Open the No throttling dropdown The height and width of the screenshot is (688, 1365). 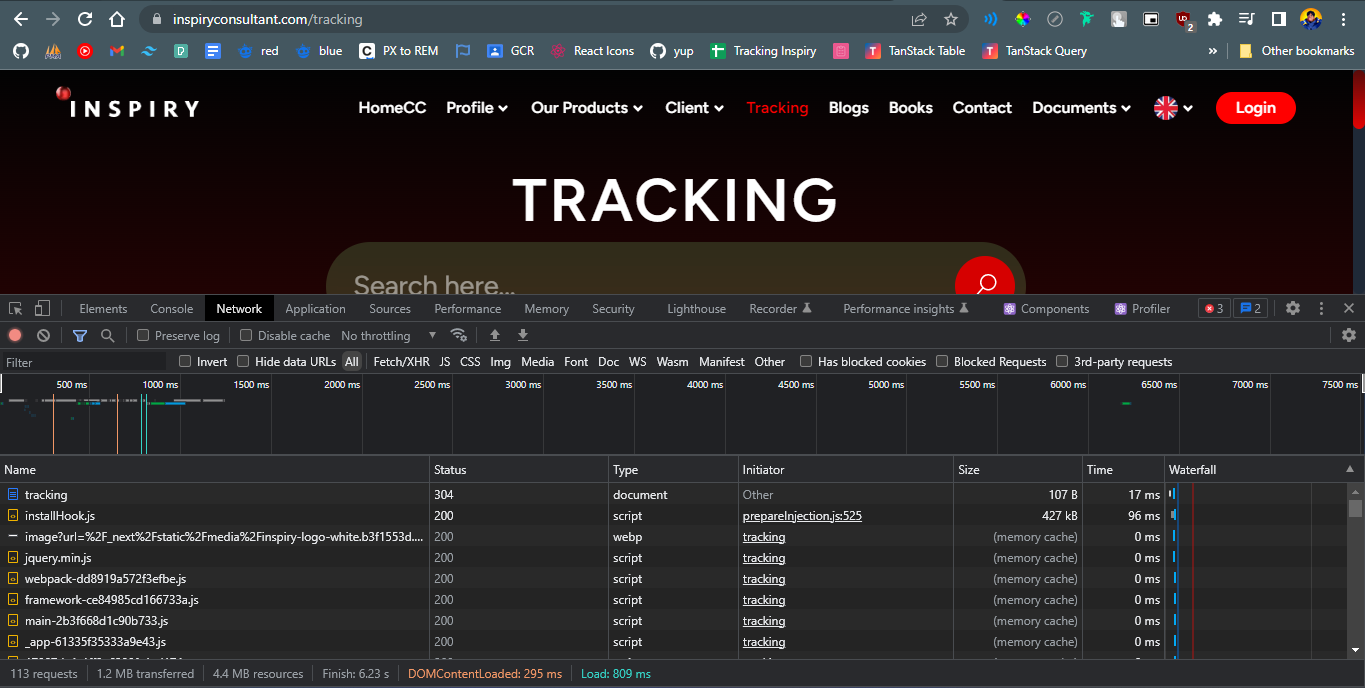tap(389, 336)
